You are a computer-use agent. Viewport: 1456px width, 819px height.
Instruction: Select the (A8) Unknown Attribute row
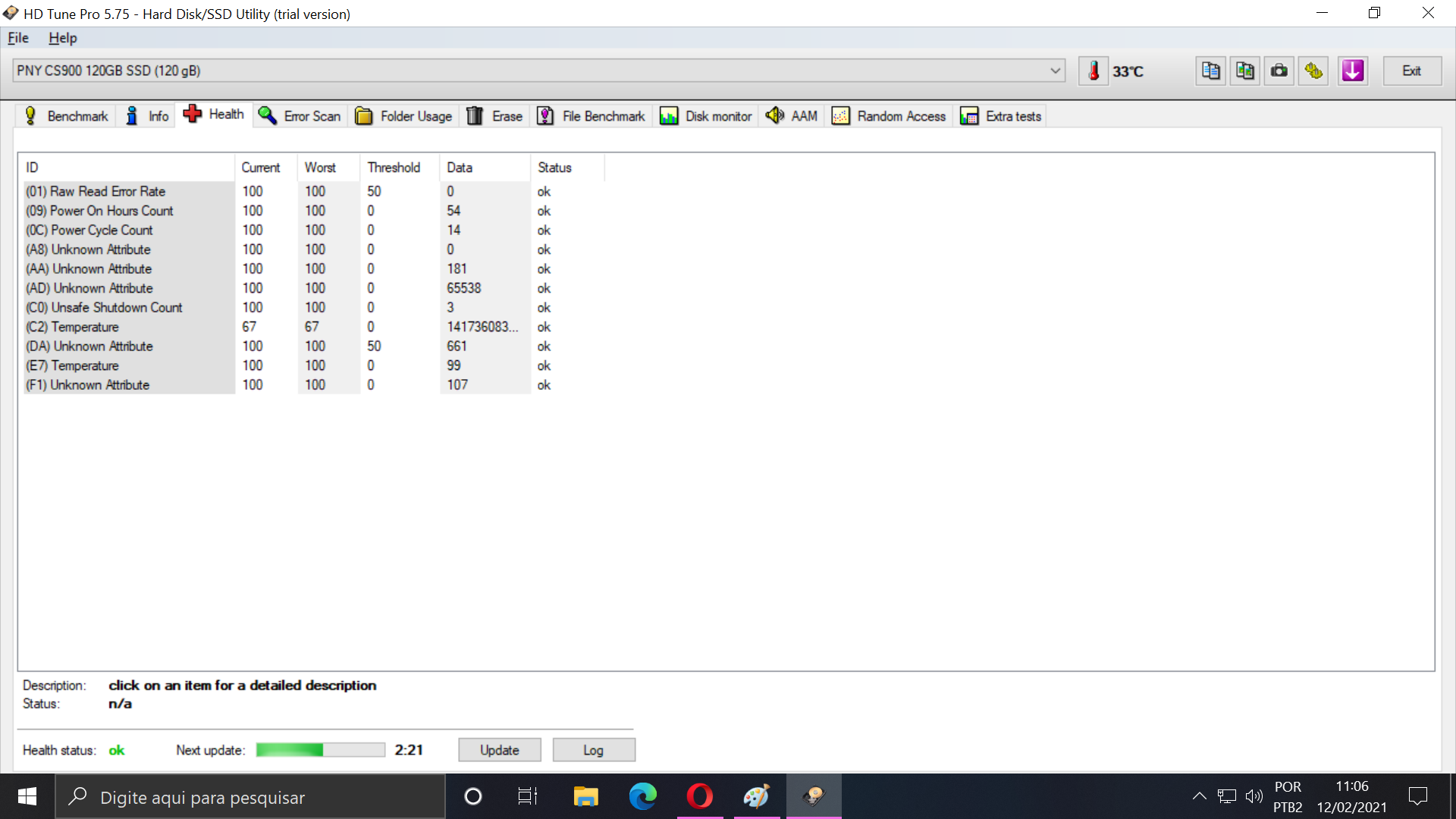coord(313,249)
